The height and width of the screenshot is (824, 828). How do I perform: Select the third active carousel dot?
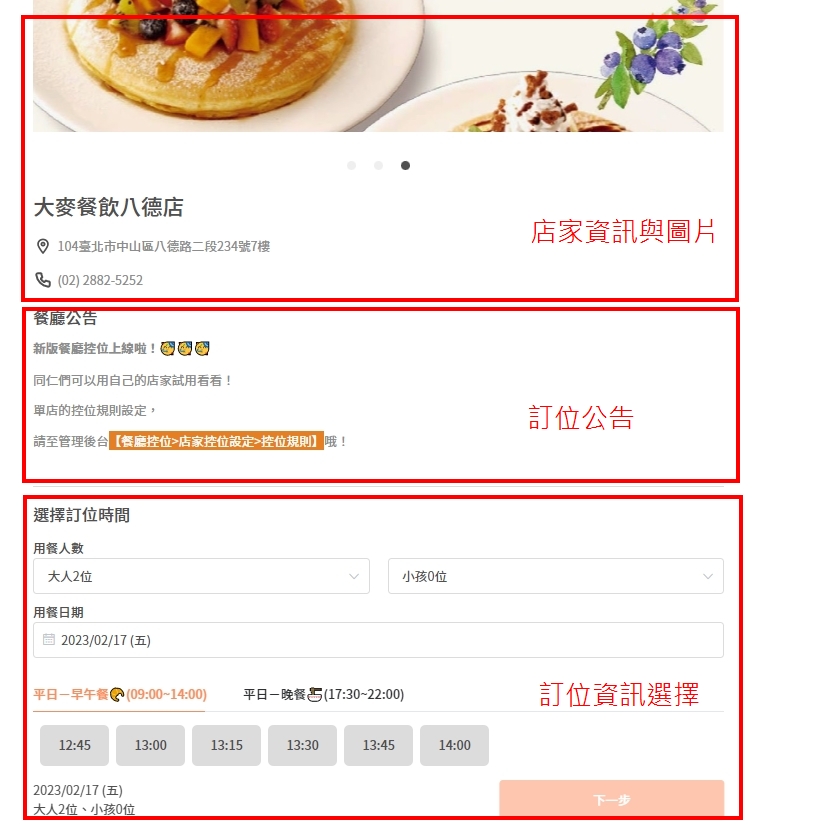406,166
